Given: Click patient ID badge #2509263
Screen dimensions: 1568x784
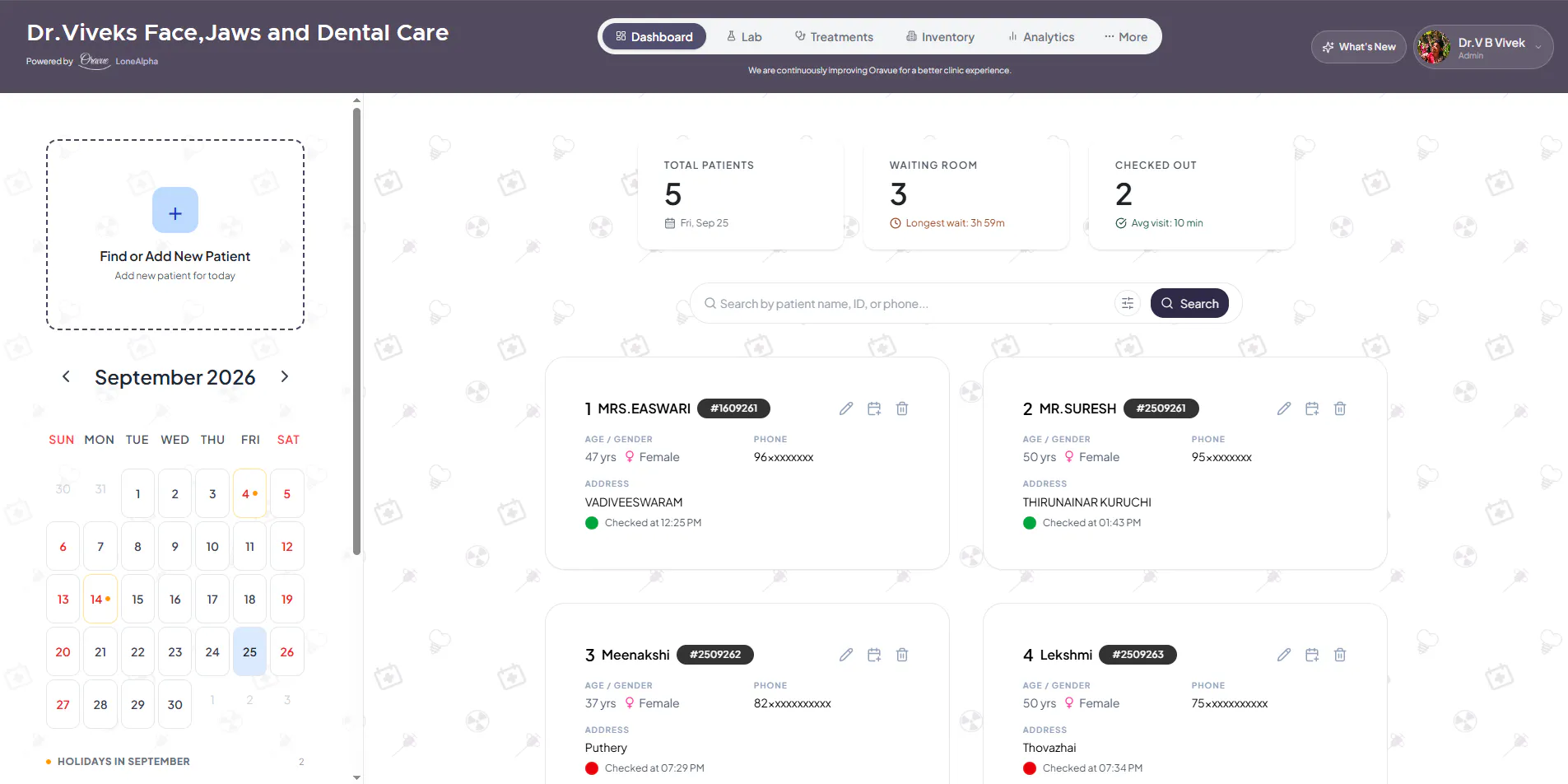Looking at the screenshot, I should click(1138, 655).
